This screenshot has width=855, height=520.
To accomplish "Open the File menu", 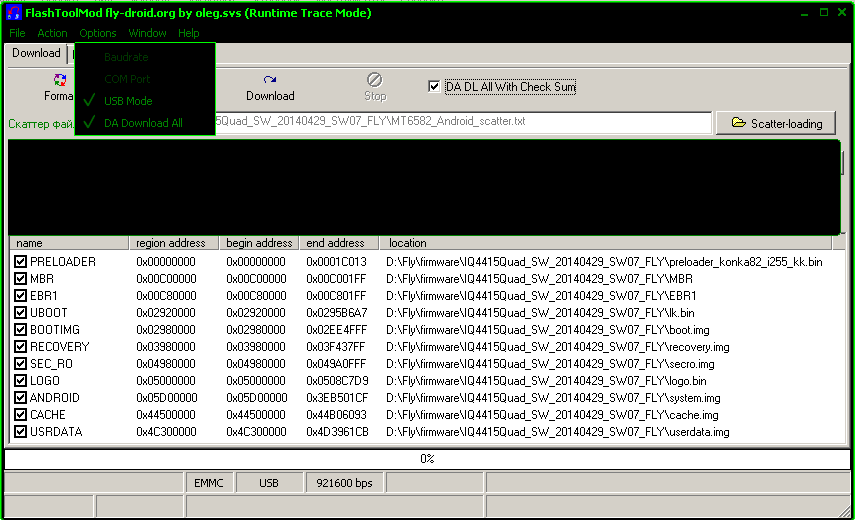I will (x=17, y=33).
